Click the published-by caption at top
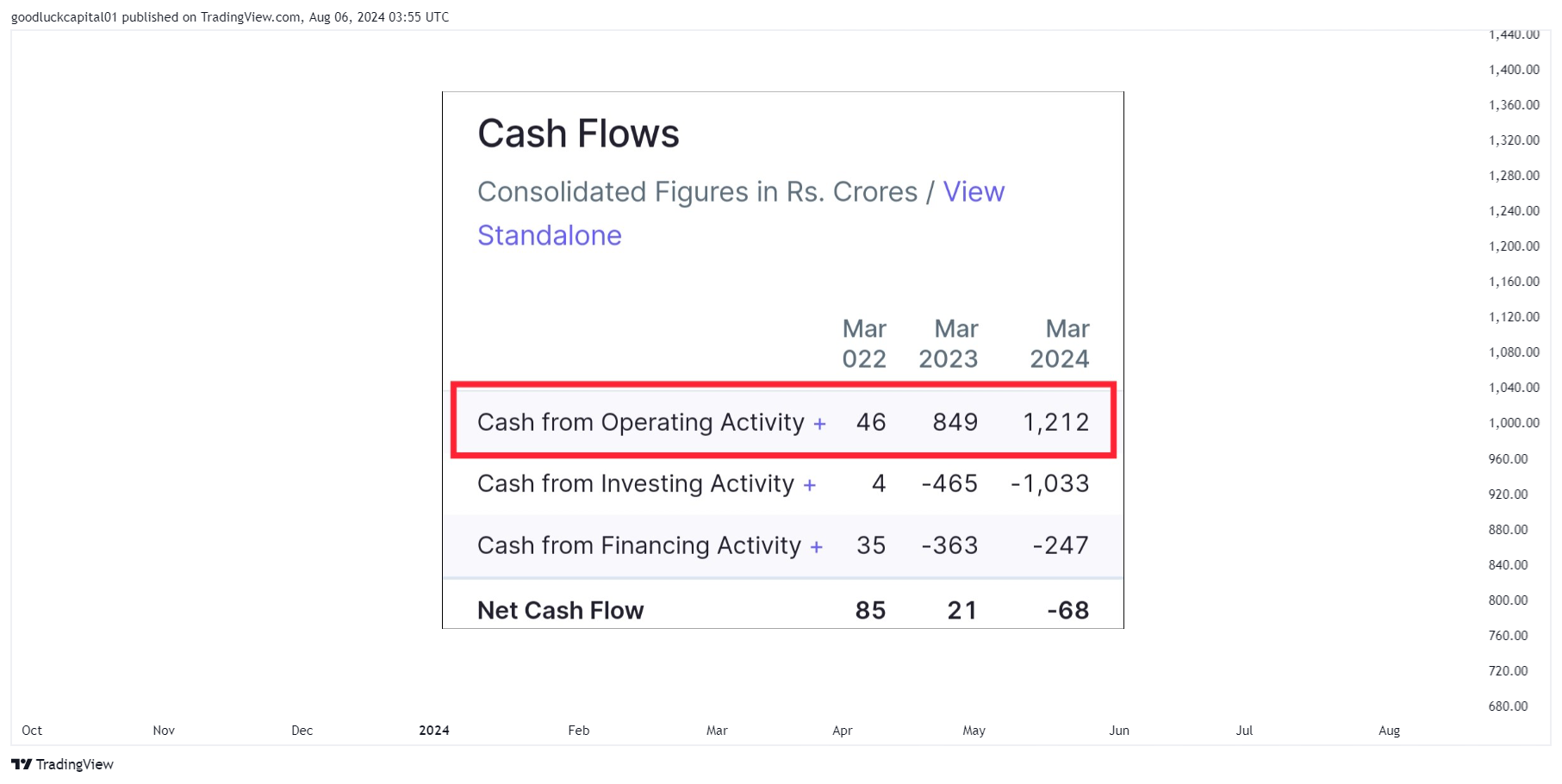The width and height of the screenshot is (1562, 784). click(230, 17)
